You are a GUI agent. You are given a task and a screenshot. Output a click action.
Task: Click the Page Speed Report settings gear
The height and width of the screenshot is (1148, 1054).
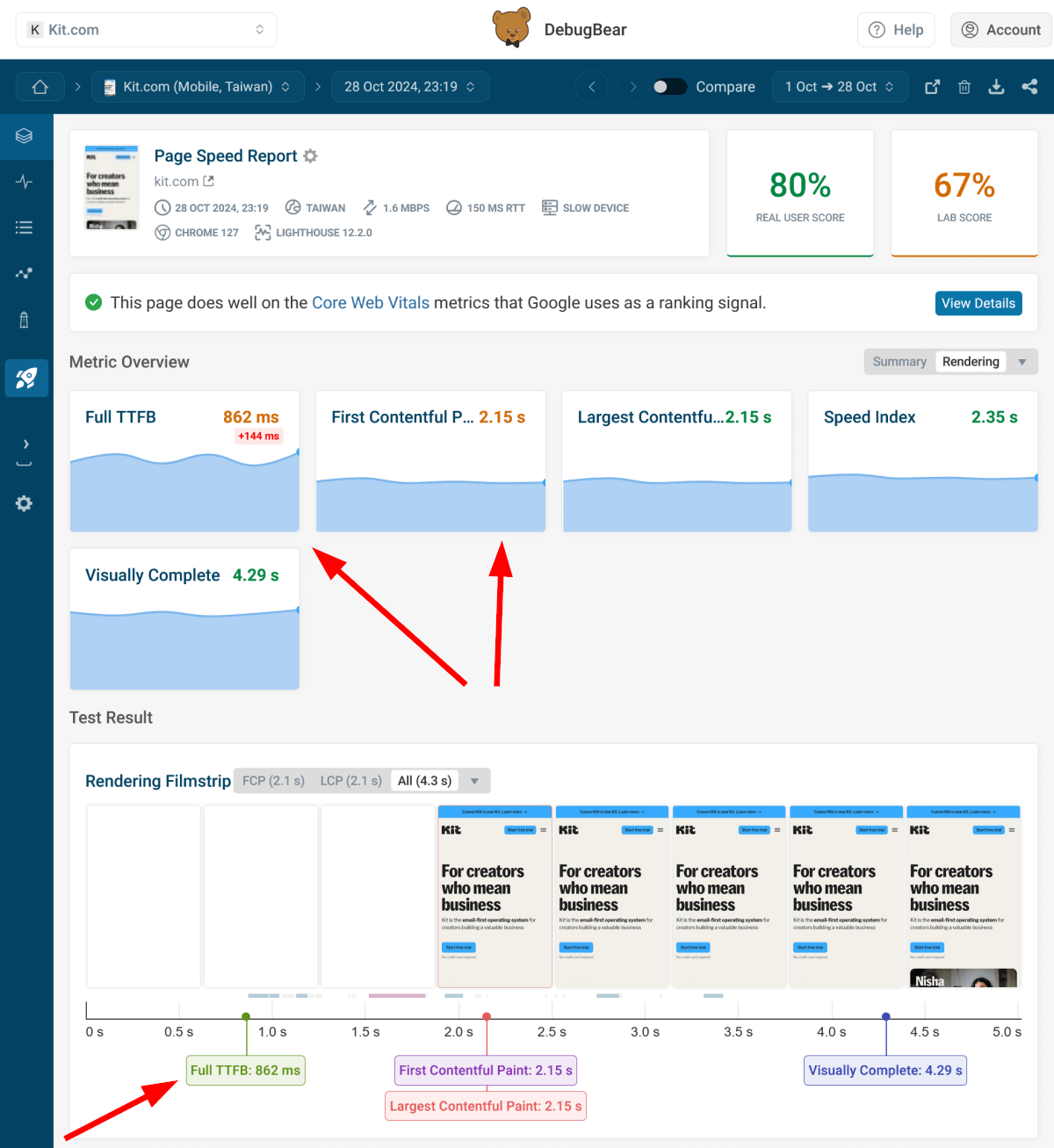[310, 155]
